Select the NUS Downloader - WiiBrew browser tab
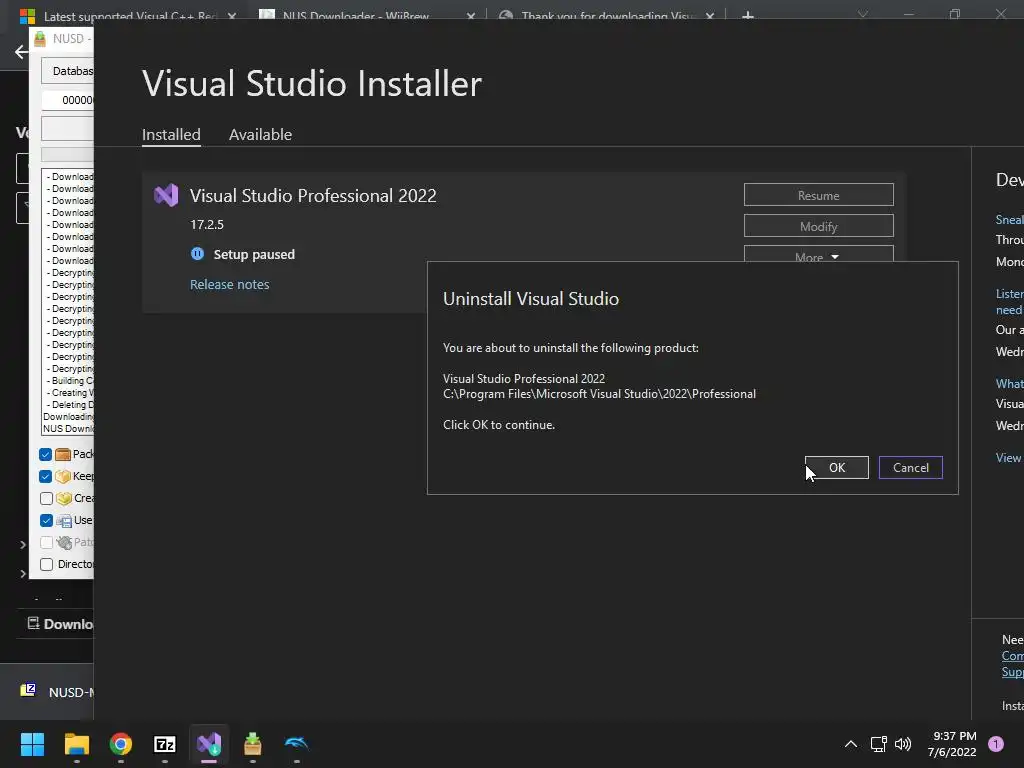This screenshot has height=768, width=1024. (x=356, y=15)
